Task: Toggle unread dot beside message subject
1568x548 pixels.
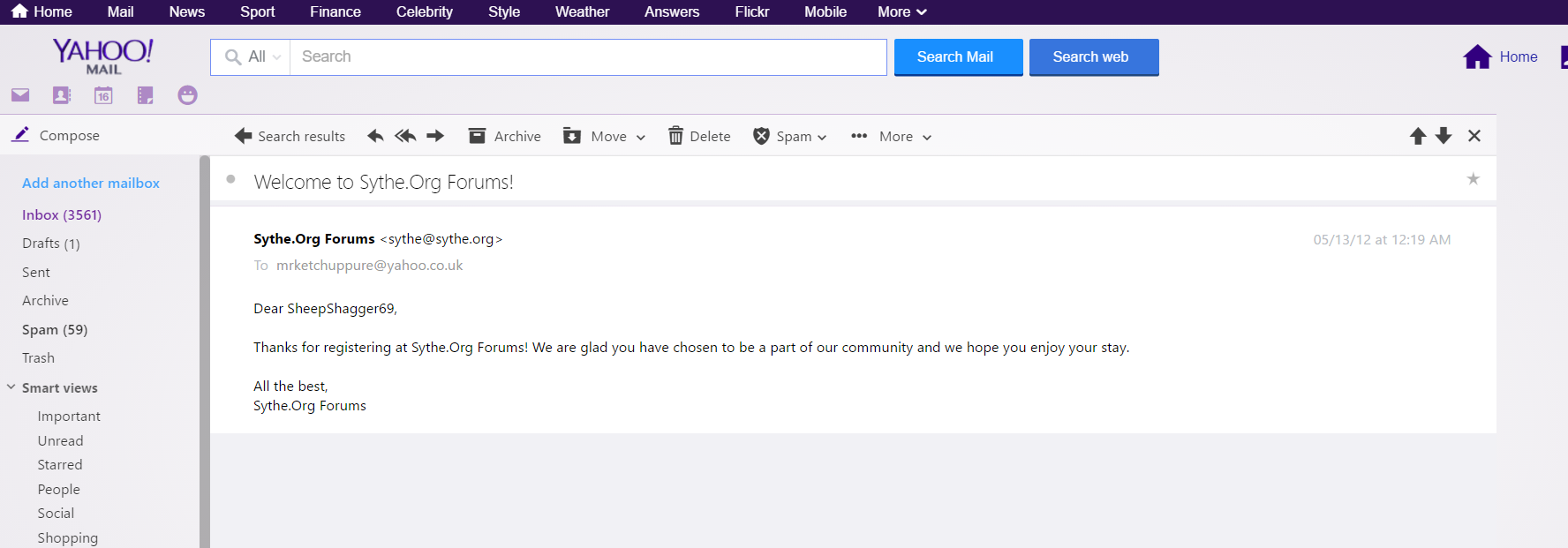Action: point(230,179)
